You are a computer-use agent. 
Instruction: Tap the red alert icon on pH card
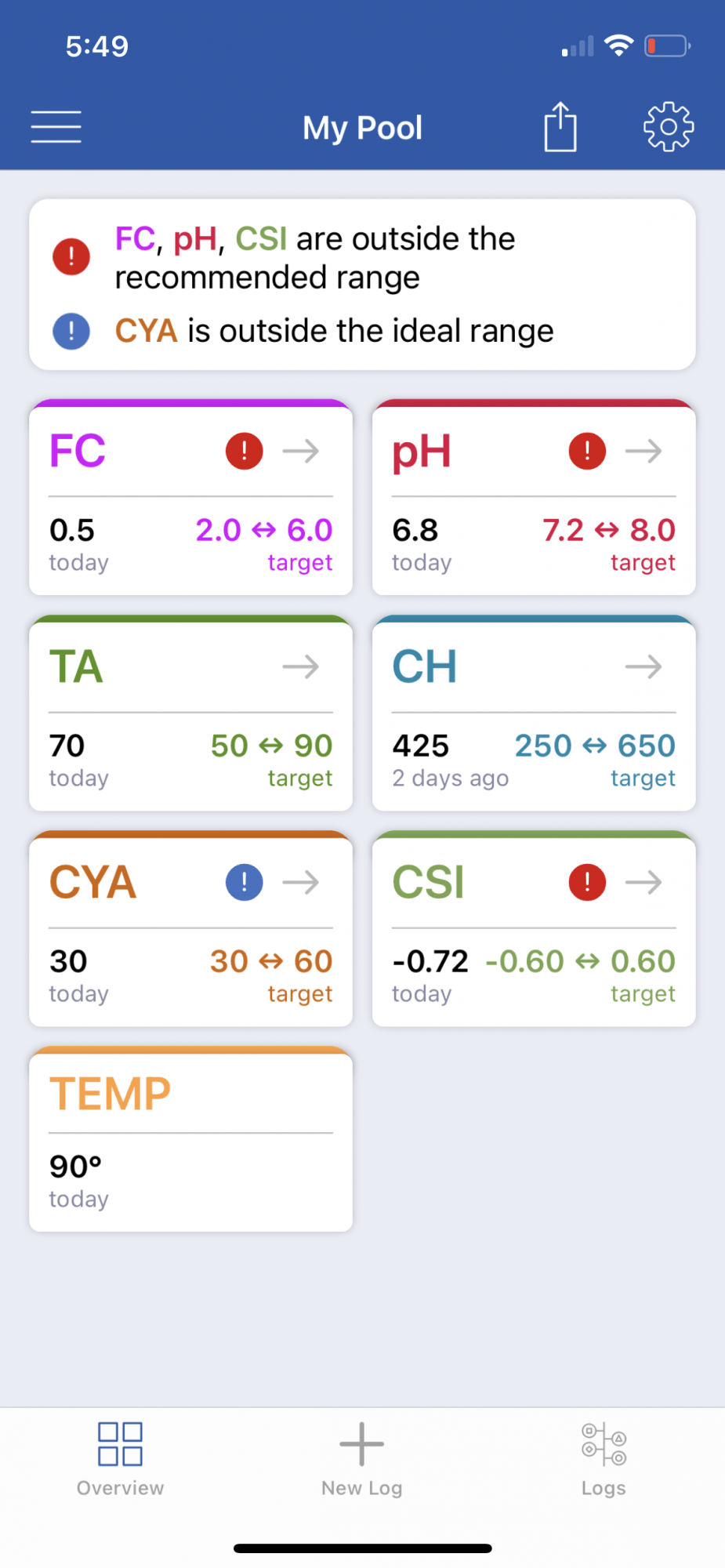point(587,451)
